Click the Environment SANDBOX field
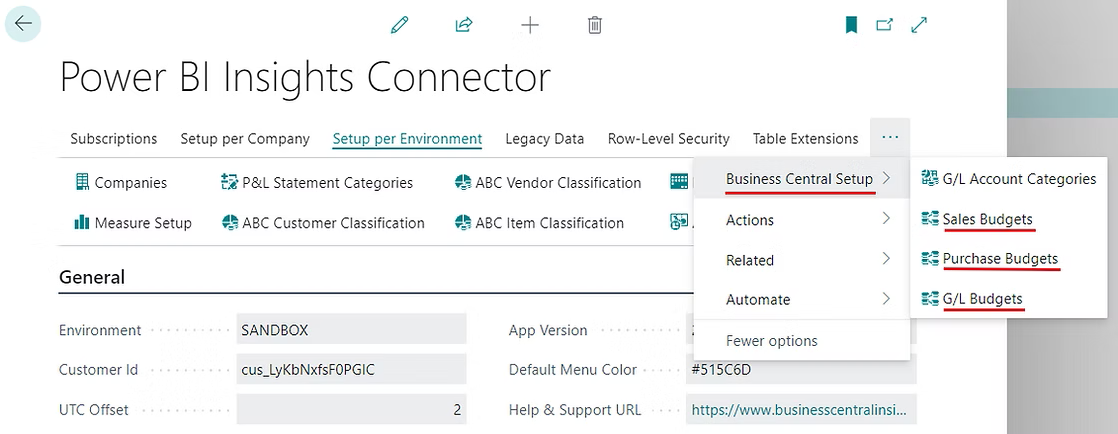This screenshot has height=434, width=1118. 352,330
